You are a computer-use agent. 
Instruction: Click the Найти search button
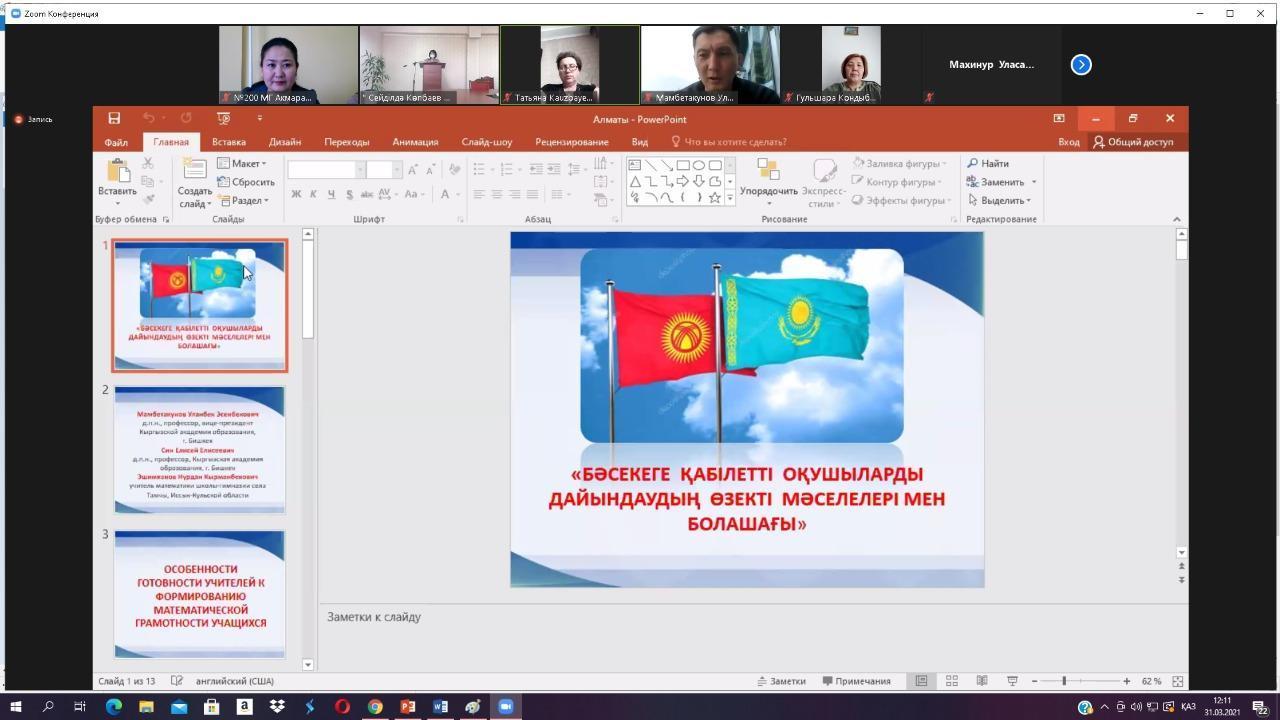pos(988,163)
